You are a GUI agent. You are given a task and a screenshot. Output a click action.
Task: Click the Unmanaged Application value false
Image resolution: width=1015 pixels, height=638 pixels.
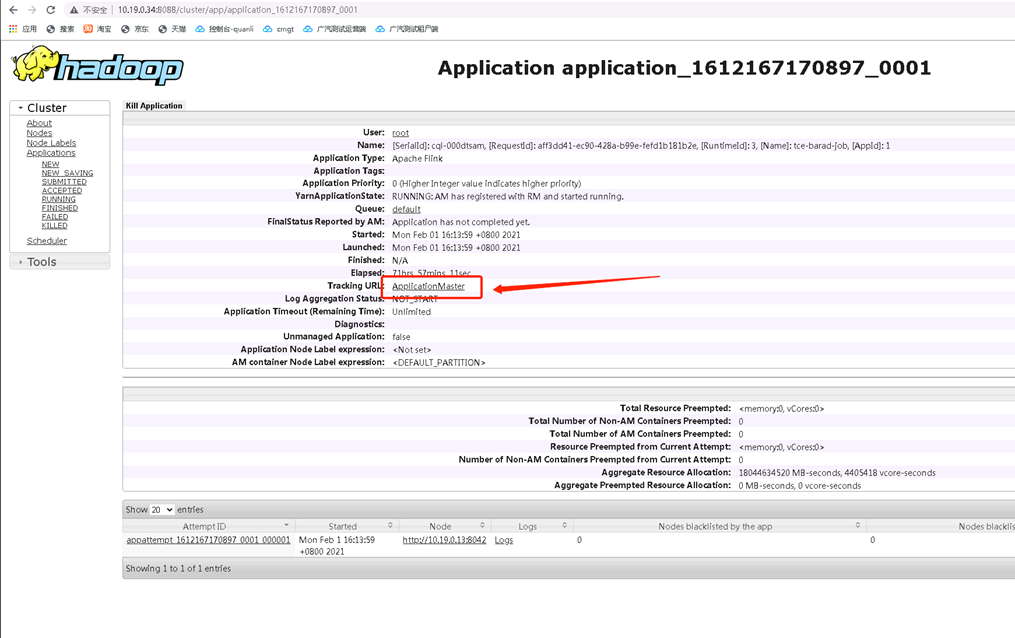coord(401,337)
